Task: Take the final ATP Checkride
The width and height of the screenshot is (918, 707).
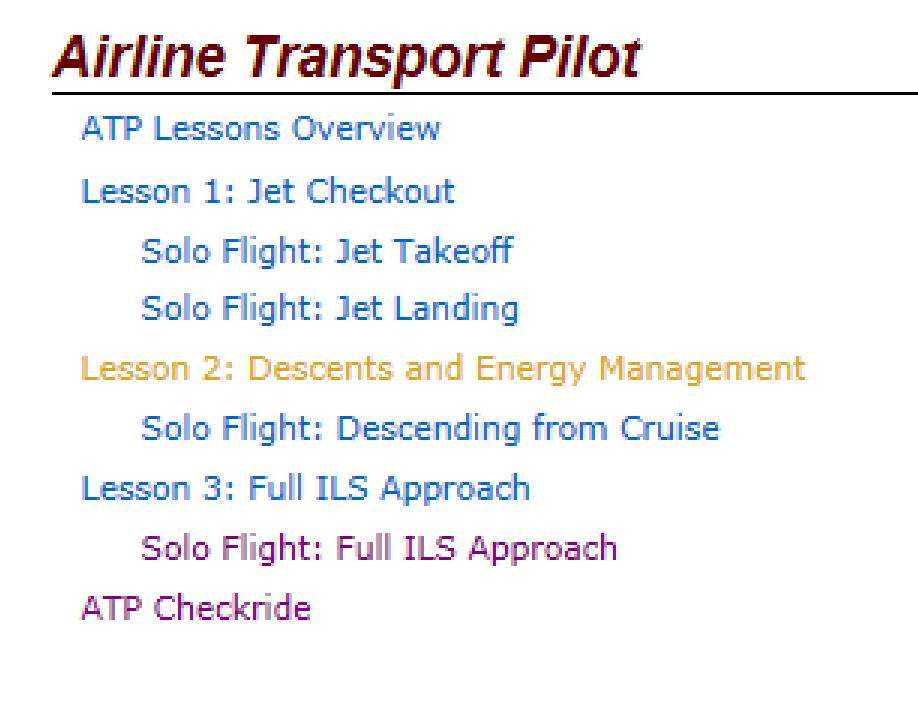Action: tap(196, 608)
